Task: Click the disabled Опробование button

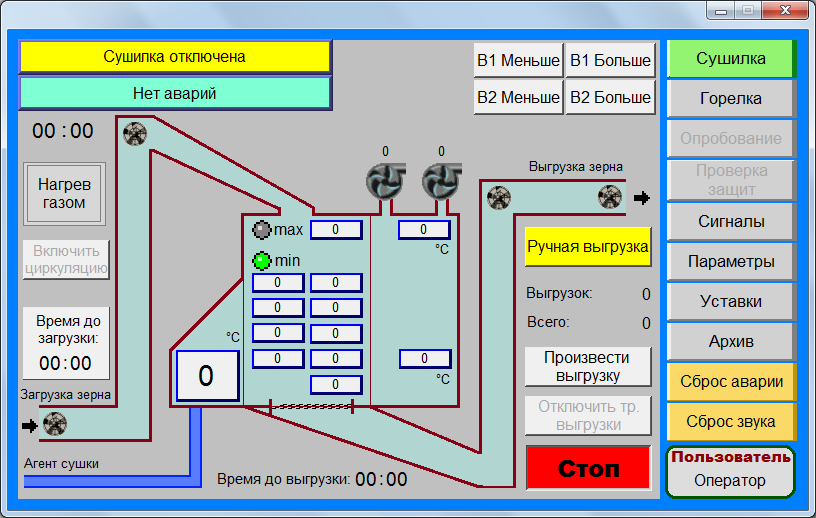Action: tap(731, 138)
